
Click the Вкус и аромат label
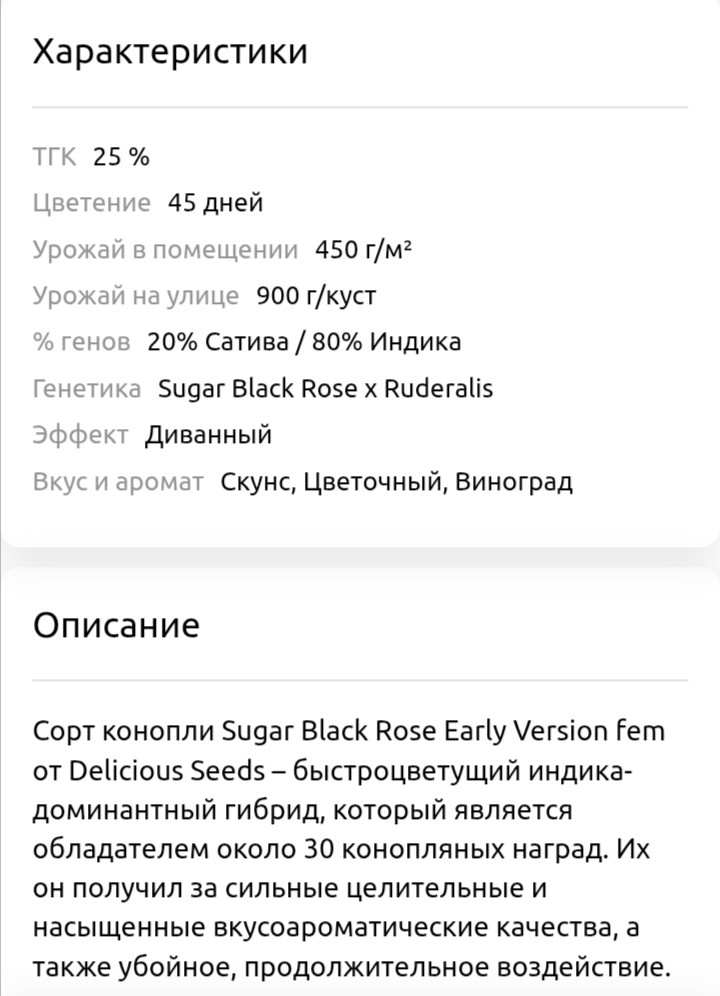coord(118,482)
